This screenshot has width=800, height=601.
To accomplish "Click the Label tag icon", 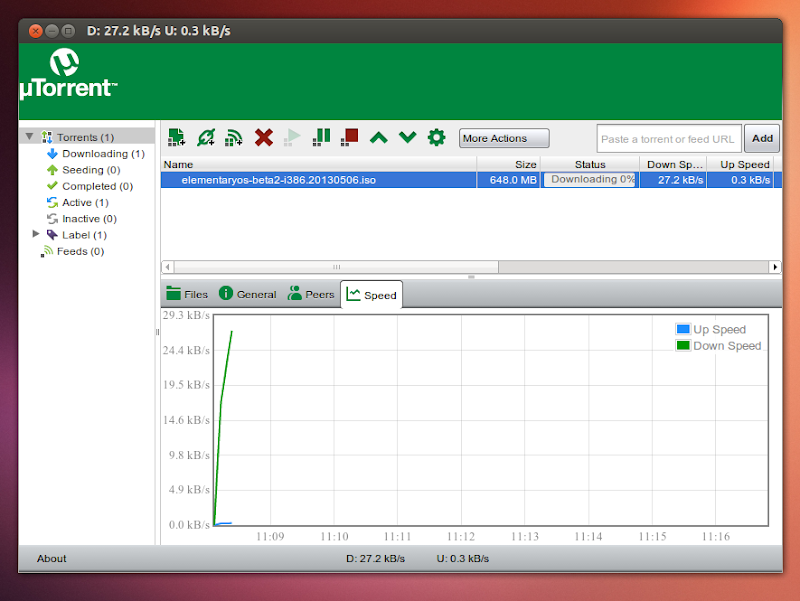I will coord(52,235).
